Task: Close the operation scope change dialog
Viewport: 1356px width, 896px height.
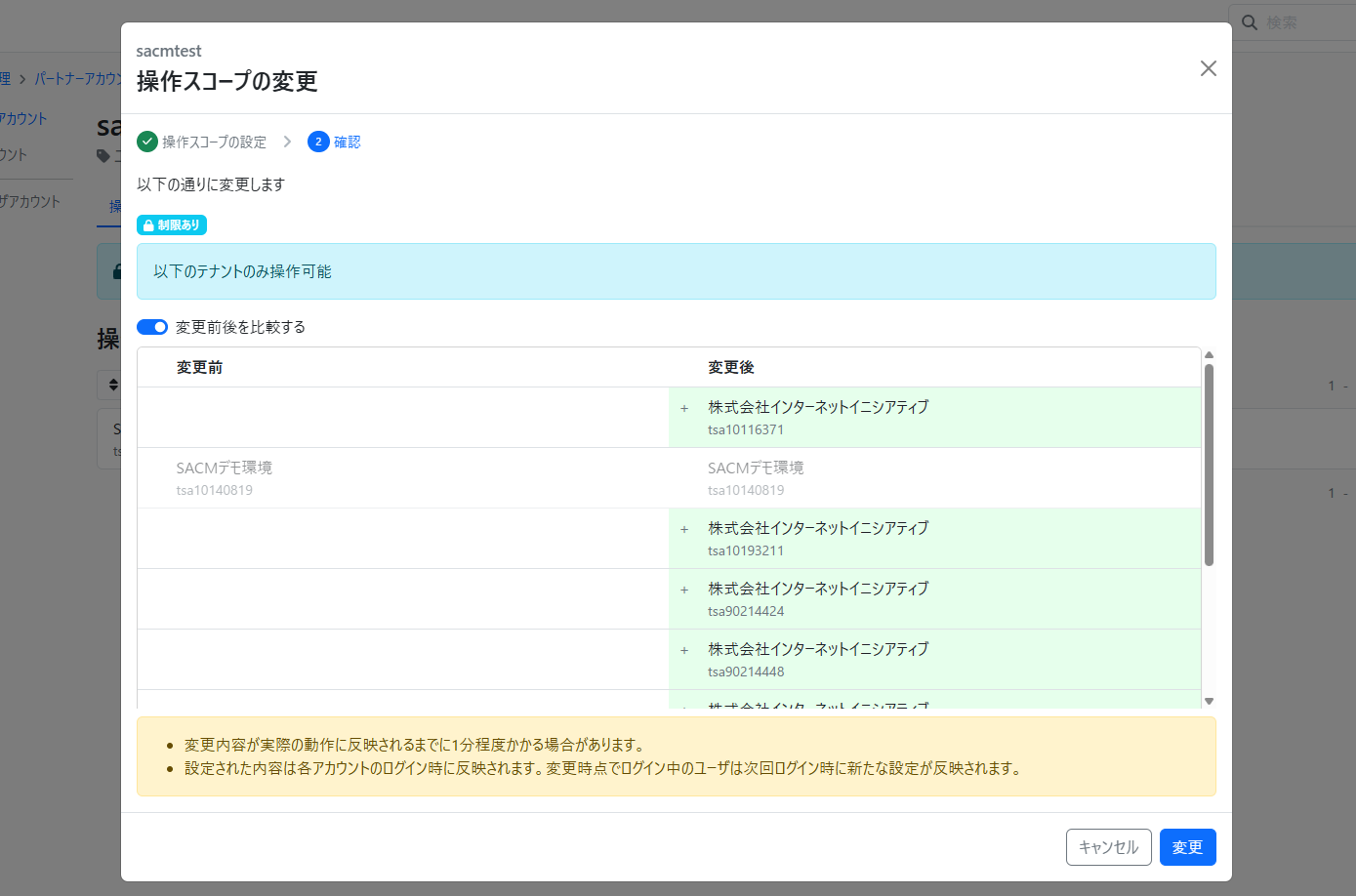Action: click(x=1208, y=68)
